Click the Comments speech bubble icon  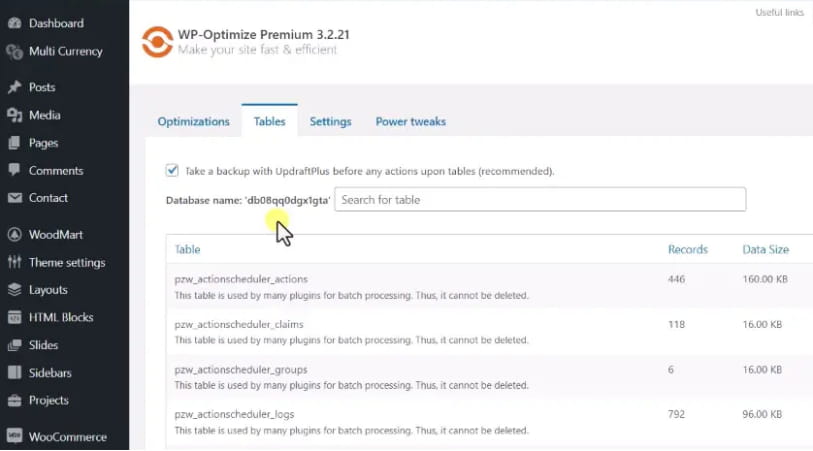pyautogui.click(x=14, y=171)
